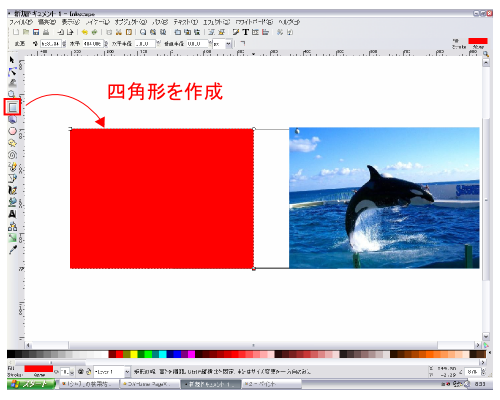The height and width of the screenshot is (400, 500).
Task: Select the Gradient tool
Action: [12, 238]
